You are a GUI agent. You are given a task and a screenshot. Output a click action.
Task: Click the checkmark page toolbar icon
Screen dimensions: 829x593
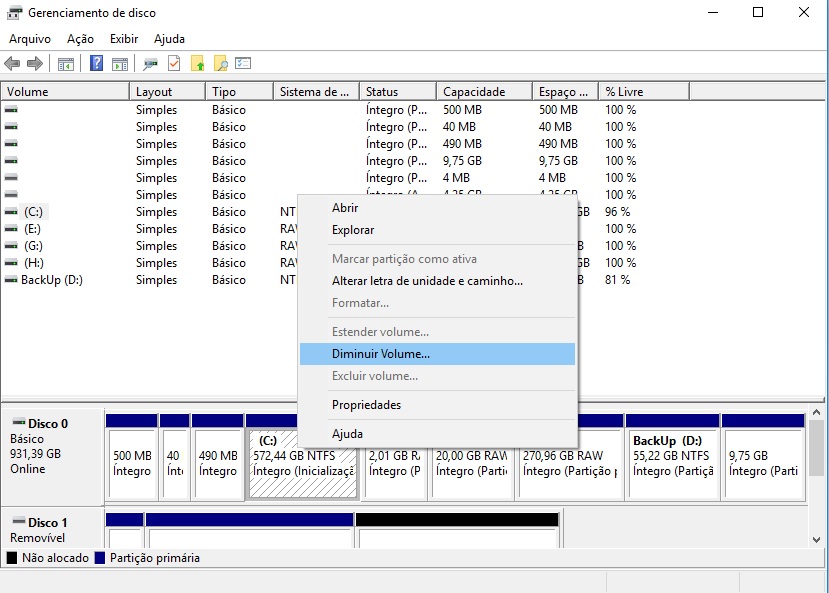pos(174,64)
